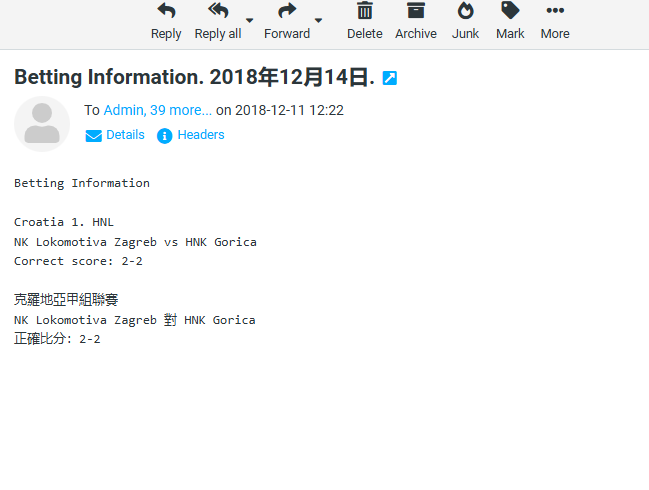The height and width of the screenshot is (490, 649).
Task: View the email Headers
Action: coord(201,135)
